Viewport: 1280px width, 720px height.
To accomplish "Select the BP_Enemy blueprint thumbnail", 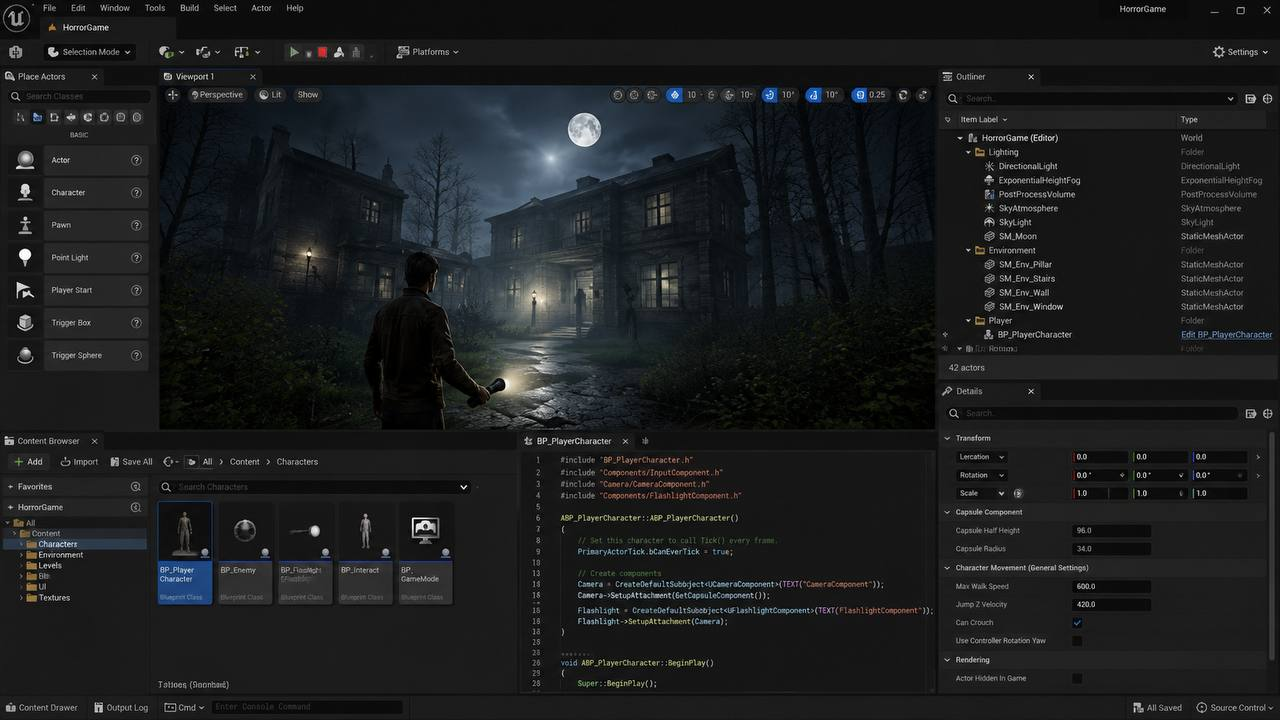I will point(245,552).
